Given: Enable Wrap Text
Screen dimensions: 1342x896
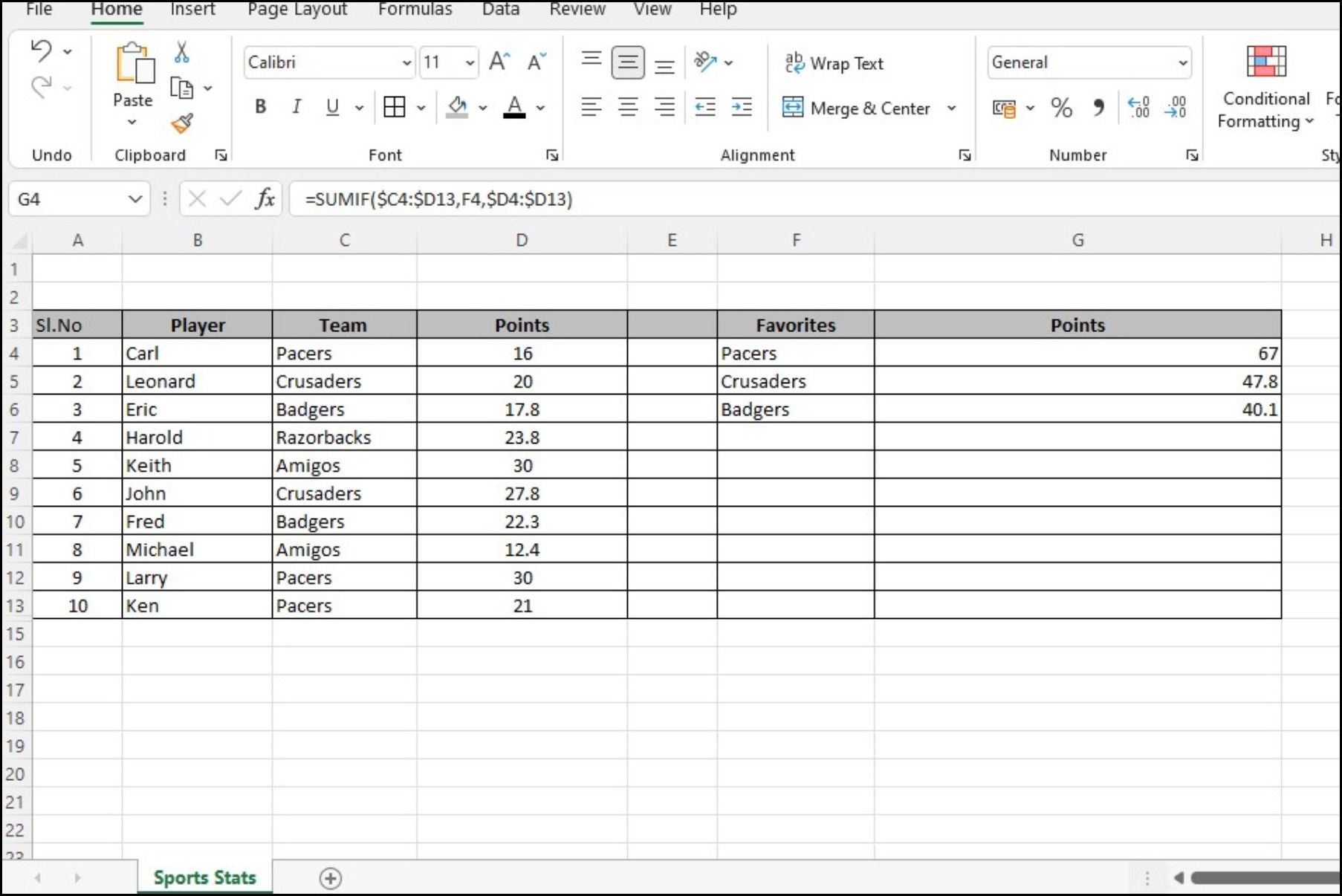Looking at the screenshot, I should click(834, 63).
